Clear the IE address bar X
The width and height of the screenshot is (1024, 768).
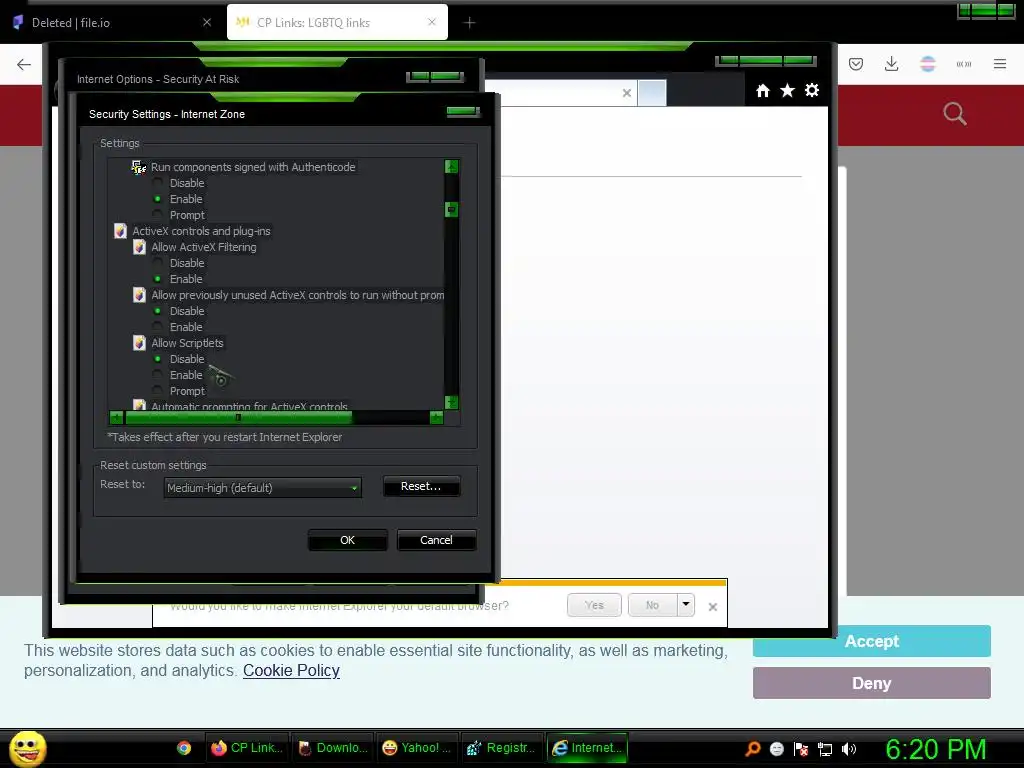point(626,93)
